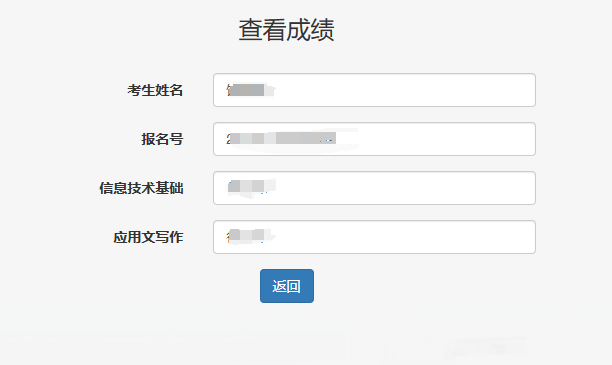
Task: Select the 信息技术基础 score field
Action: [374, 188]
